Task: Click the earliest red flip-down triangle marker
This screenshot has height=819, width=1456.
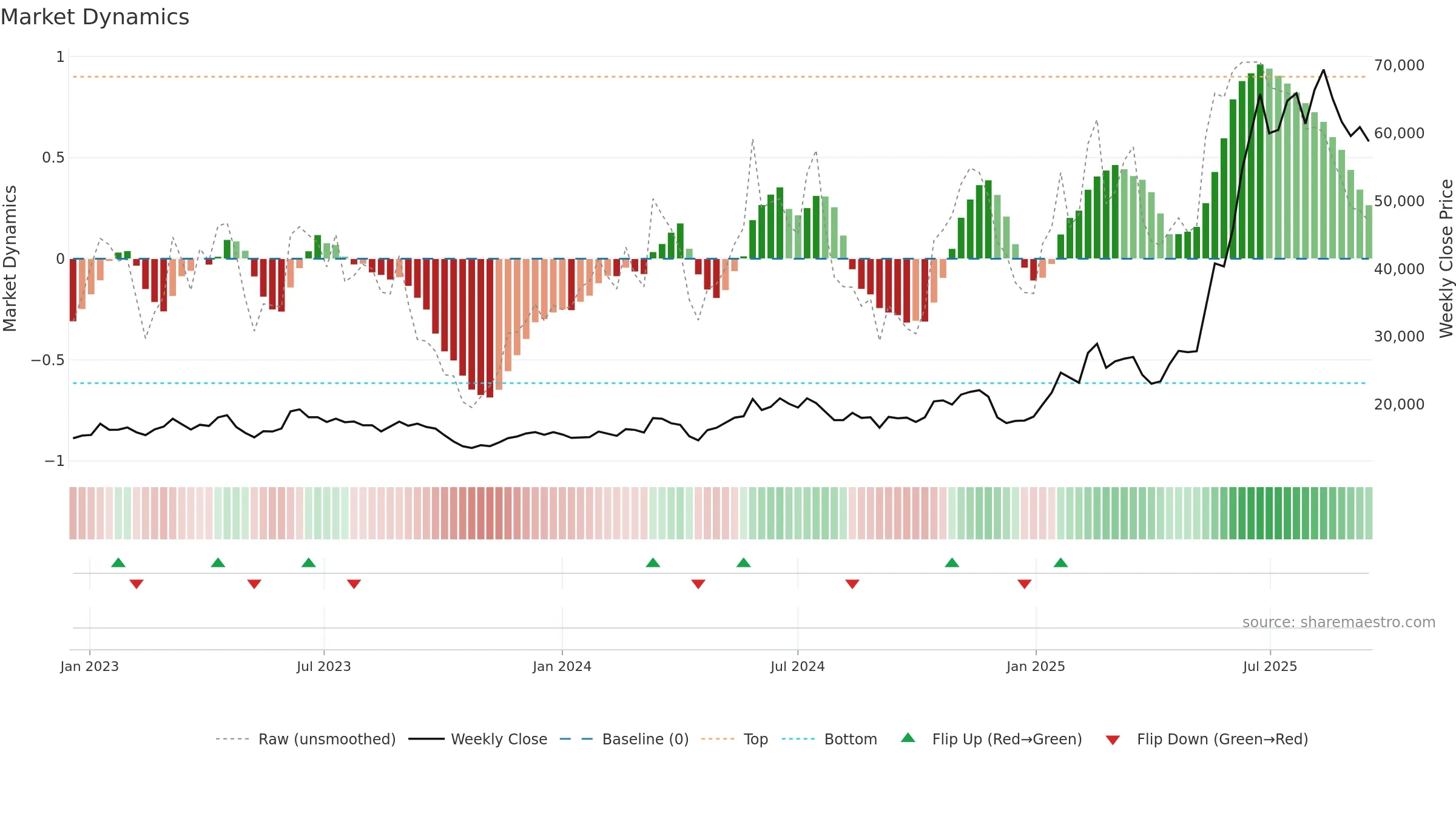Action: point(136,584)
